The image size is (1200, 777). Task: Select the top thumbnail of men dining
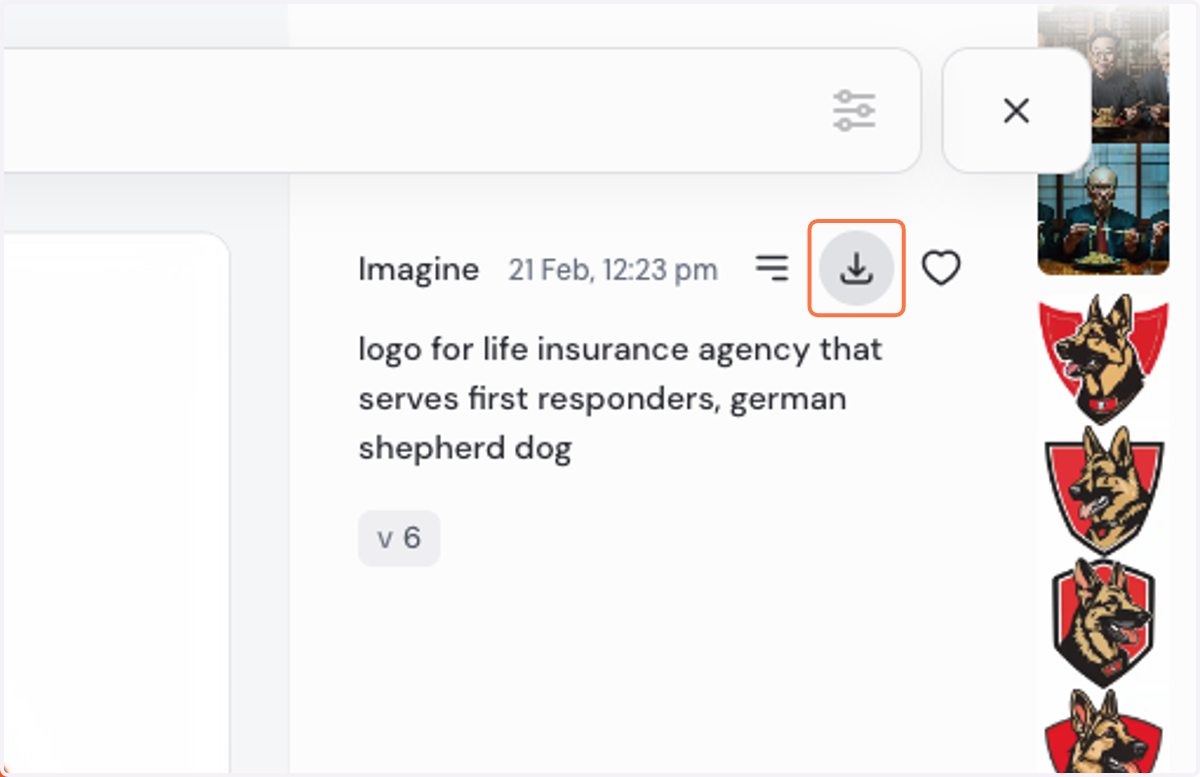point(1103,73)
